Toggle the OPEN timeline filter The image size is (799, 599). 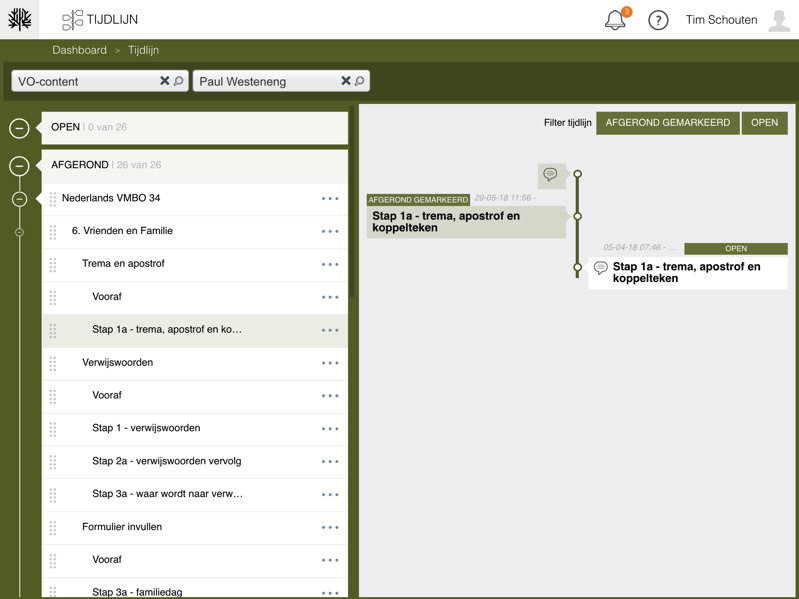click(x=764, y=123)
